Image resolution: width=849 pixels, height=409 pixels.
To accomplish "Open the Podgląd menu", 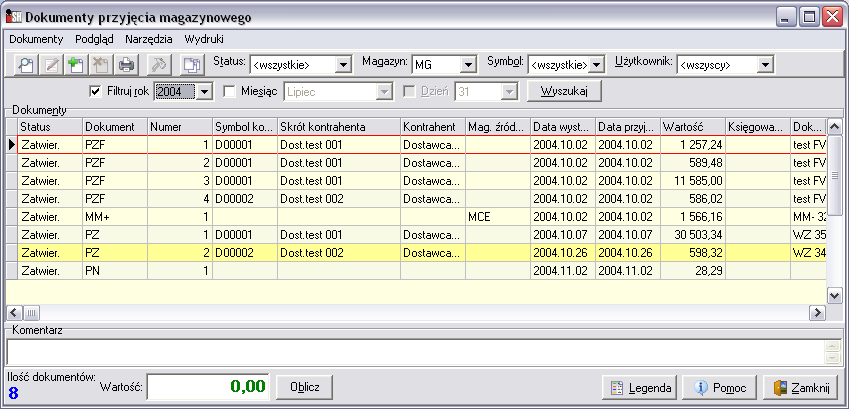I will click(x=94, y=39).
